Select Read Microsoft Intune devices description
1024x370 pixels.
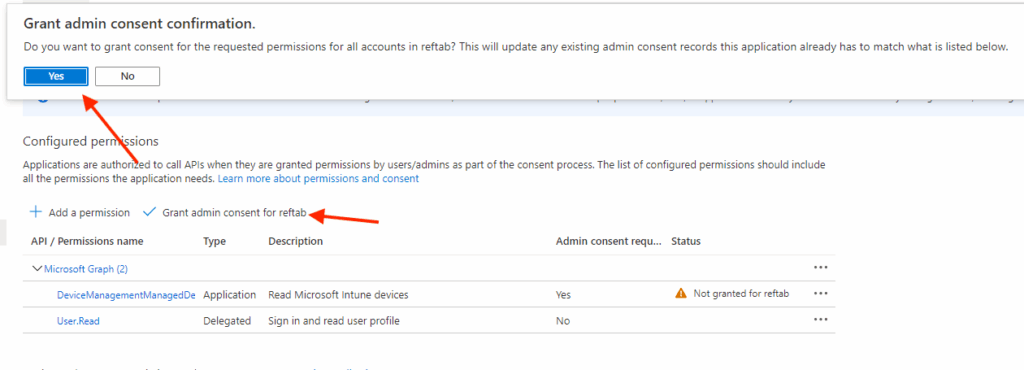pos(338,295)
